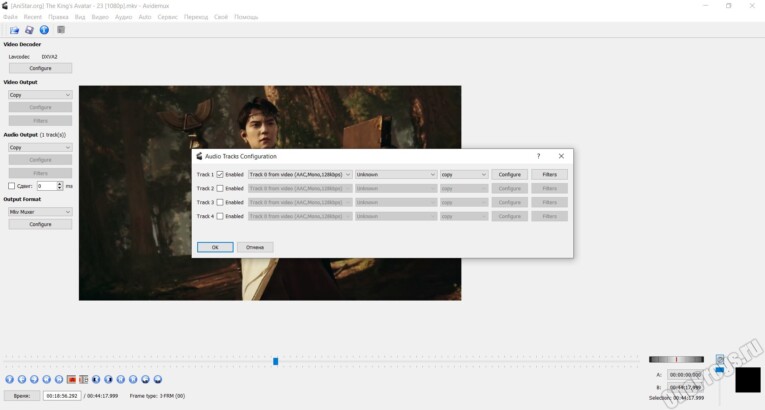
Task: Set selection marker B icon
Action: point(83,379)
